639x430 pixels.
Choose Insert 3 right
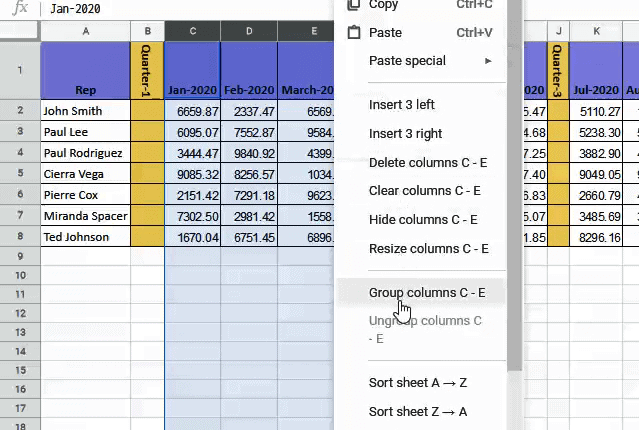(x=405, y=134)
